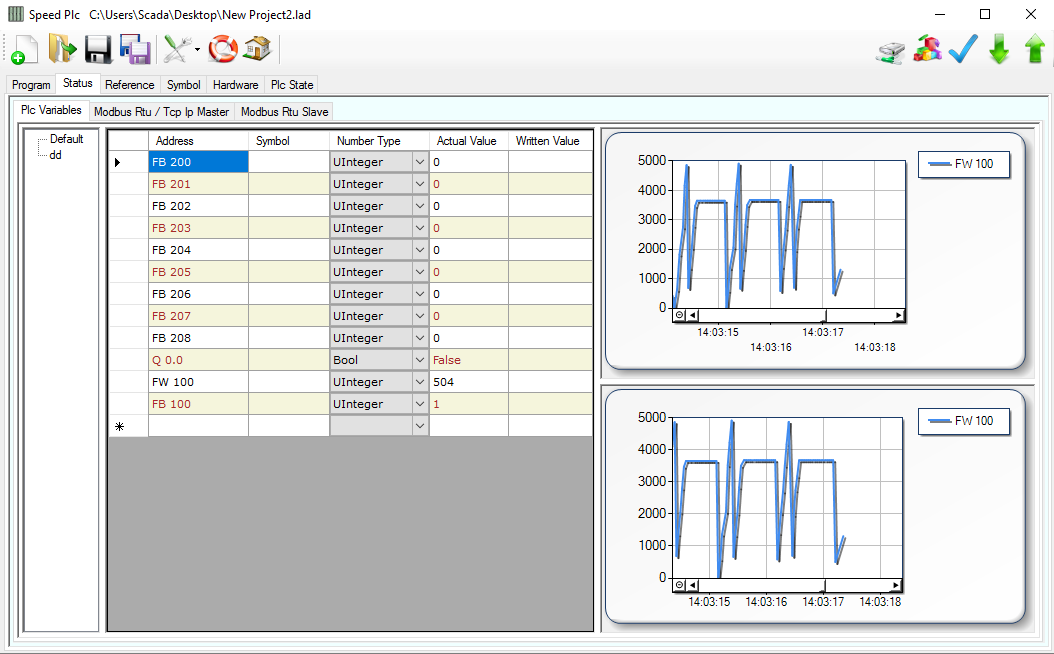Open the Modbus Rtu Slave tab
This screenshot has width=1054, height=654.
pyautogui.click(x=284, y=112)
